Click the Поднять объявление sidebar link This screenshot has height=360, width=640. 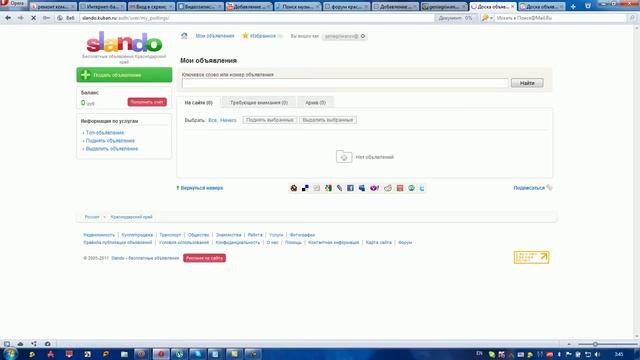coord(110,141)
